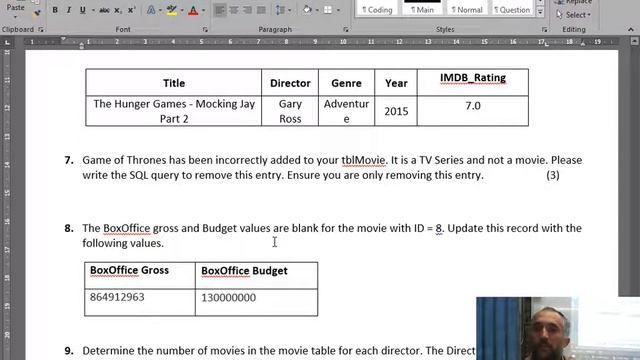Apply the Coding style
640x360 pixels.
click(x=377, y=9)
